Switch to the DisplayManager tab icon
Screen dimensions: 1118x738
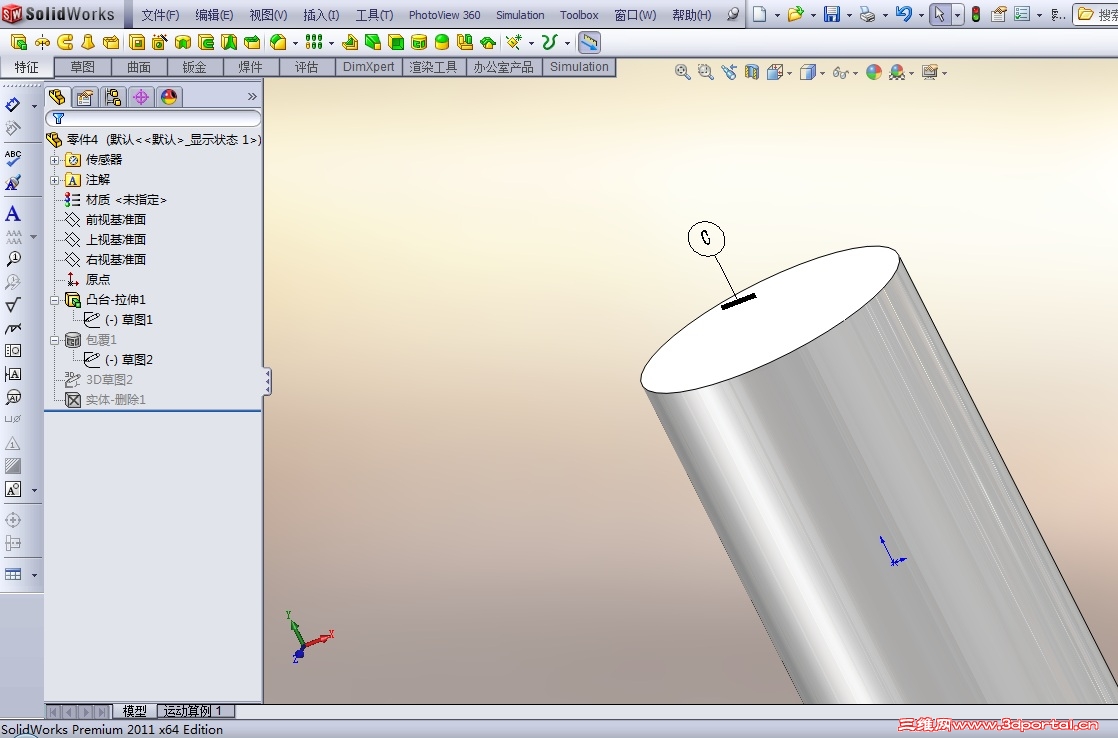[x=169, y=96]
